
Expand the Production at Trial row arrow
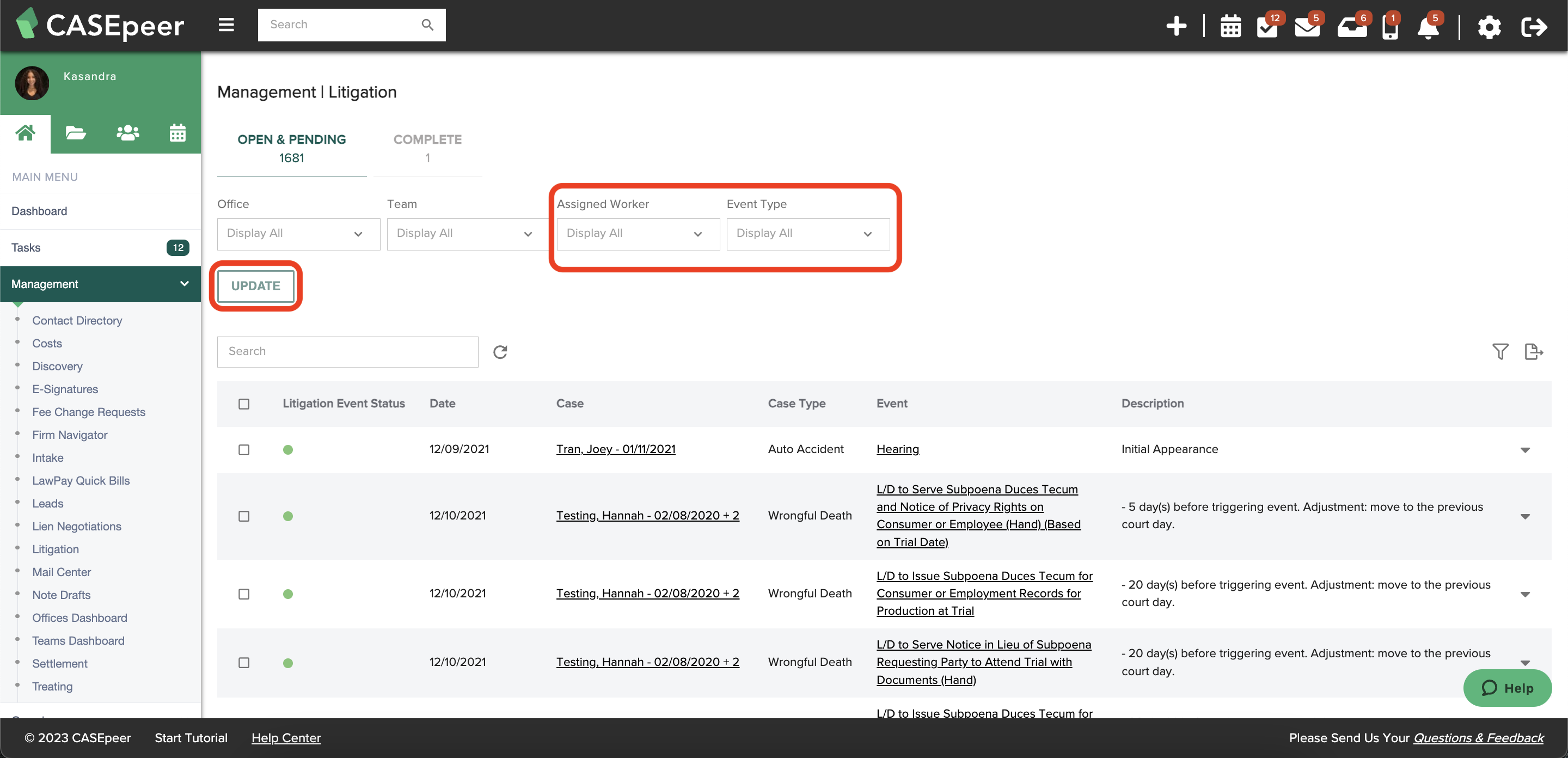coord(1525,594)
